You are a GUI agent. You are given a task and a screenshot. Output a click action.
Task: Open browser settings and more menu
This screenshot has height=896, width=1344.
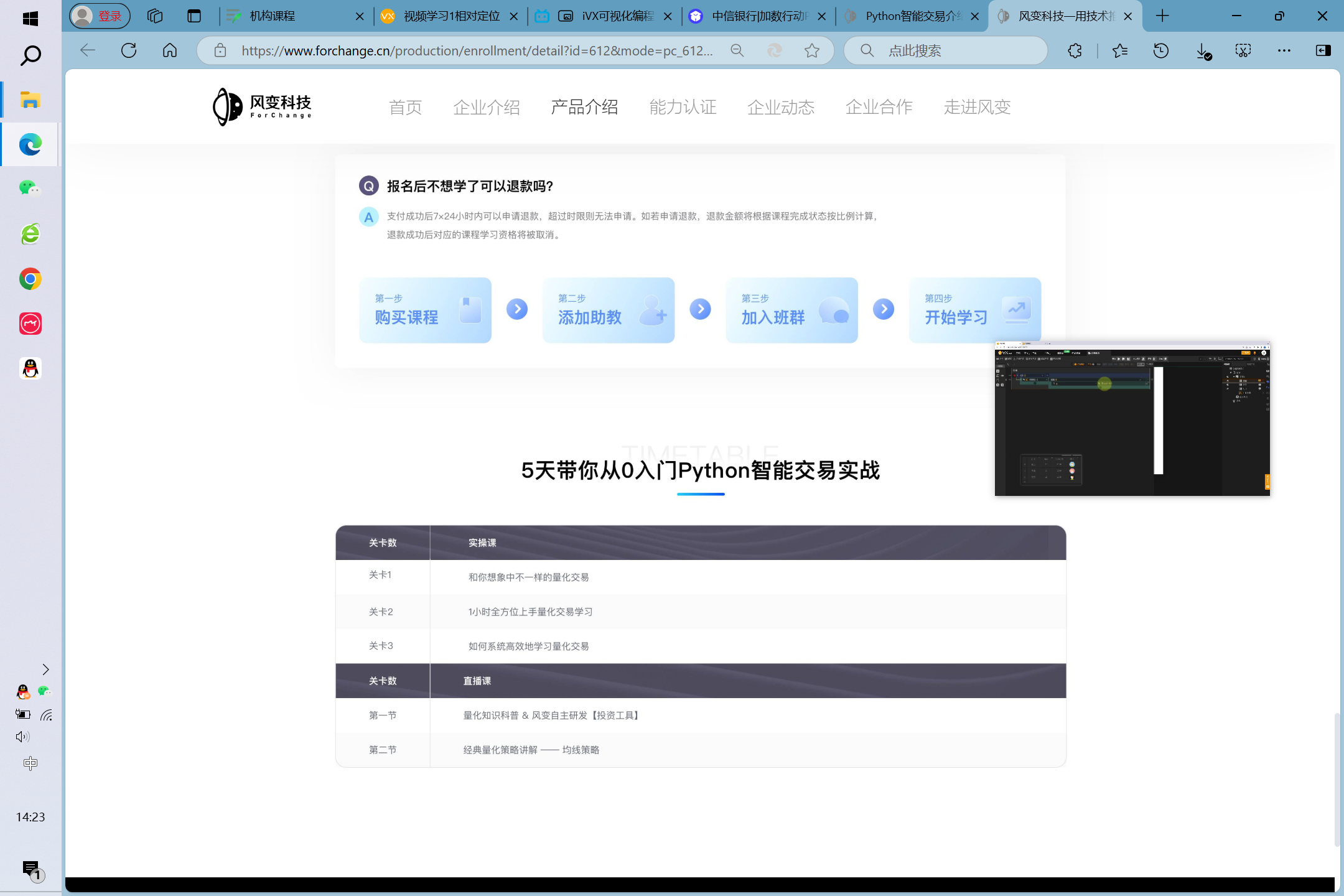[x=1284, y=50]
